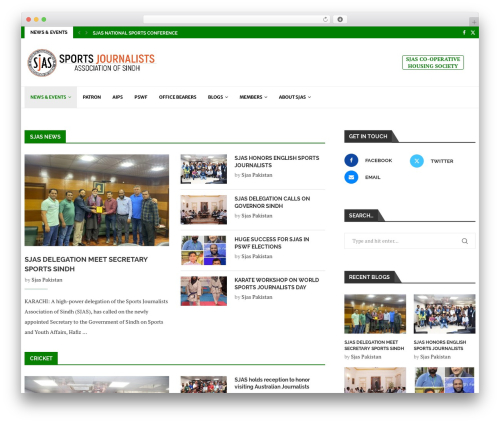Open the SJAS logo homepage link
Screen dimensions: 500x423
point(91,63)
